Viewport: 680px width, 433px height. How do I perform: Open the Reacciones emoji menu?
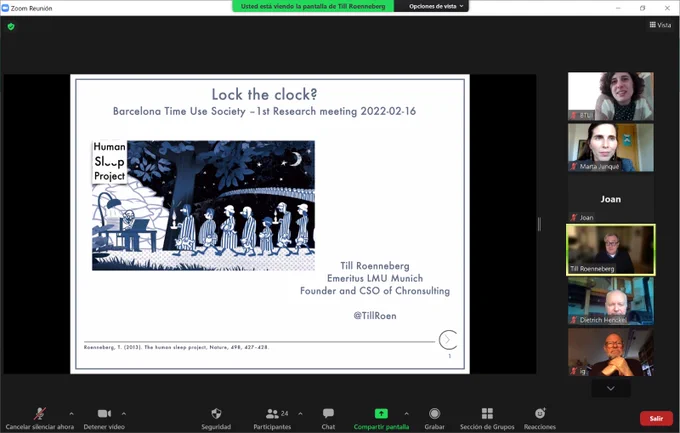[540, 418]
